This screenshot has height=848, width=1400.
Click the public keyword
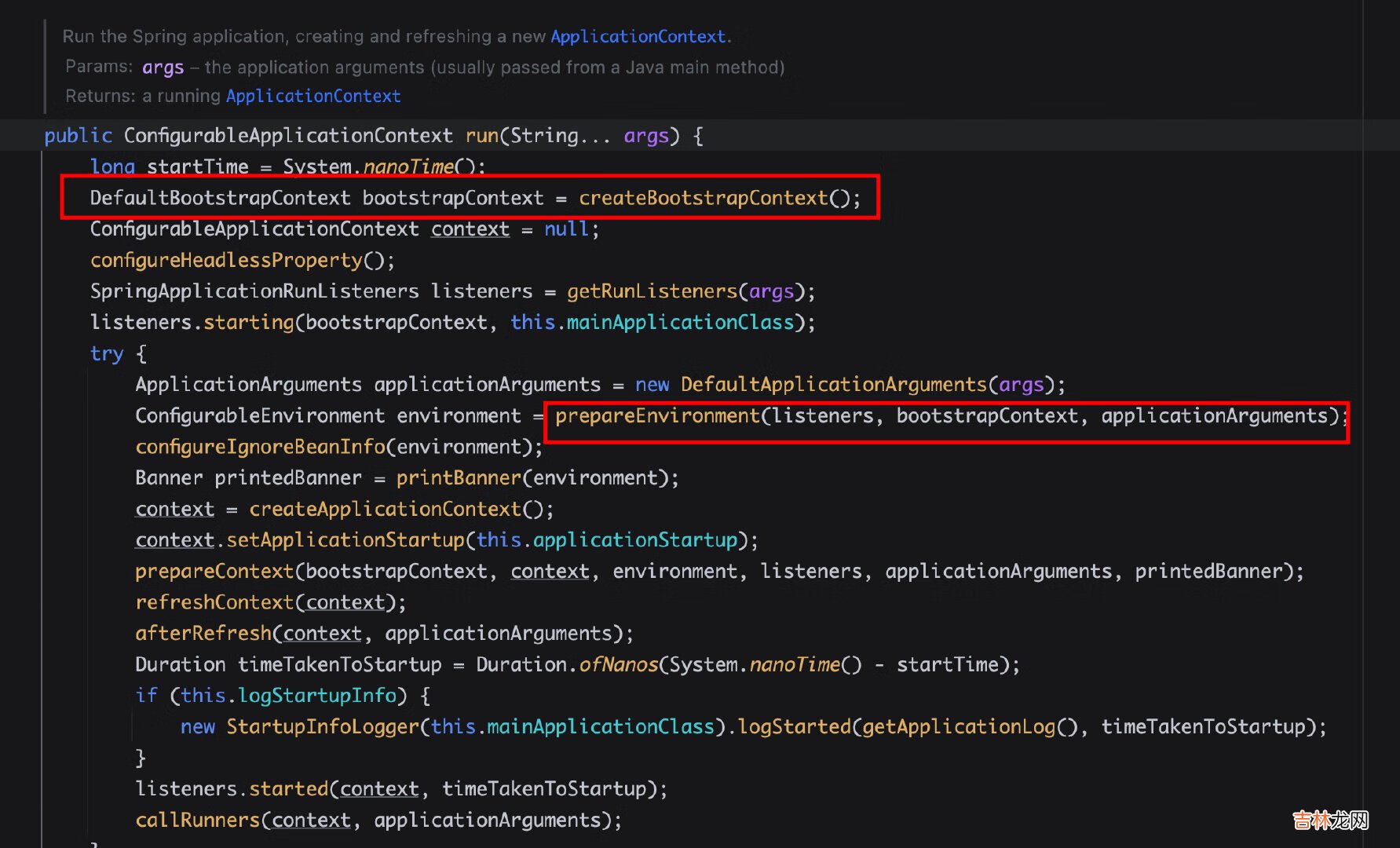tap(78, 136)
